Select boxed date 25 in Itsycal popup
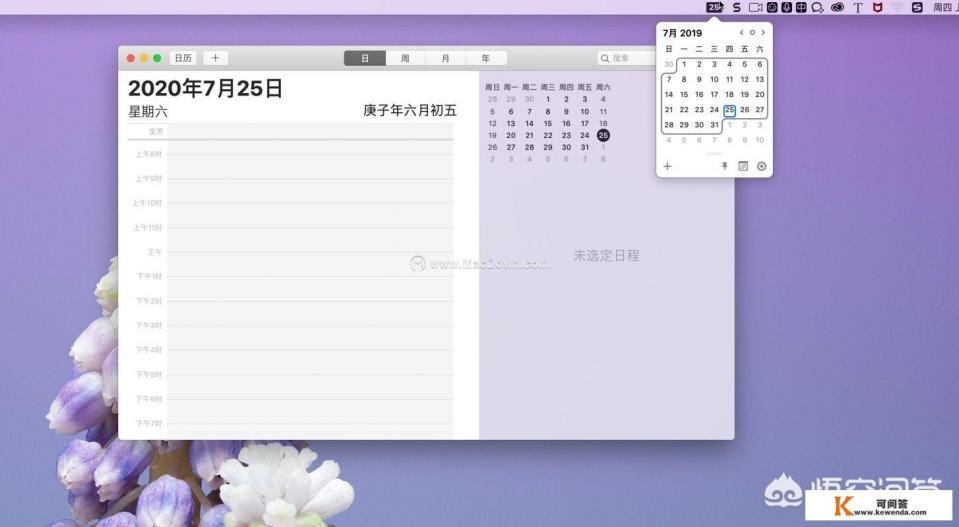This screenshot has height=527, width=959. click(729, 110)
